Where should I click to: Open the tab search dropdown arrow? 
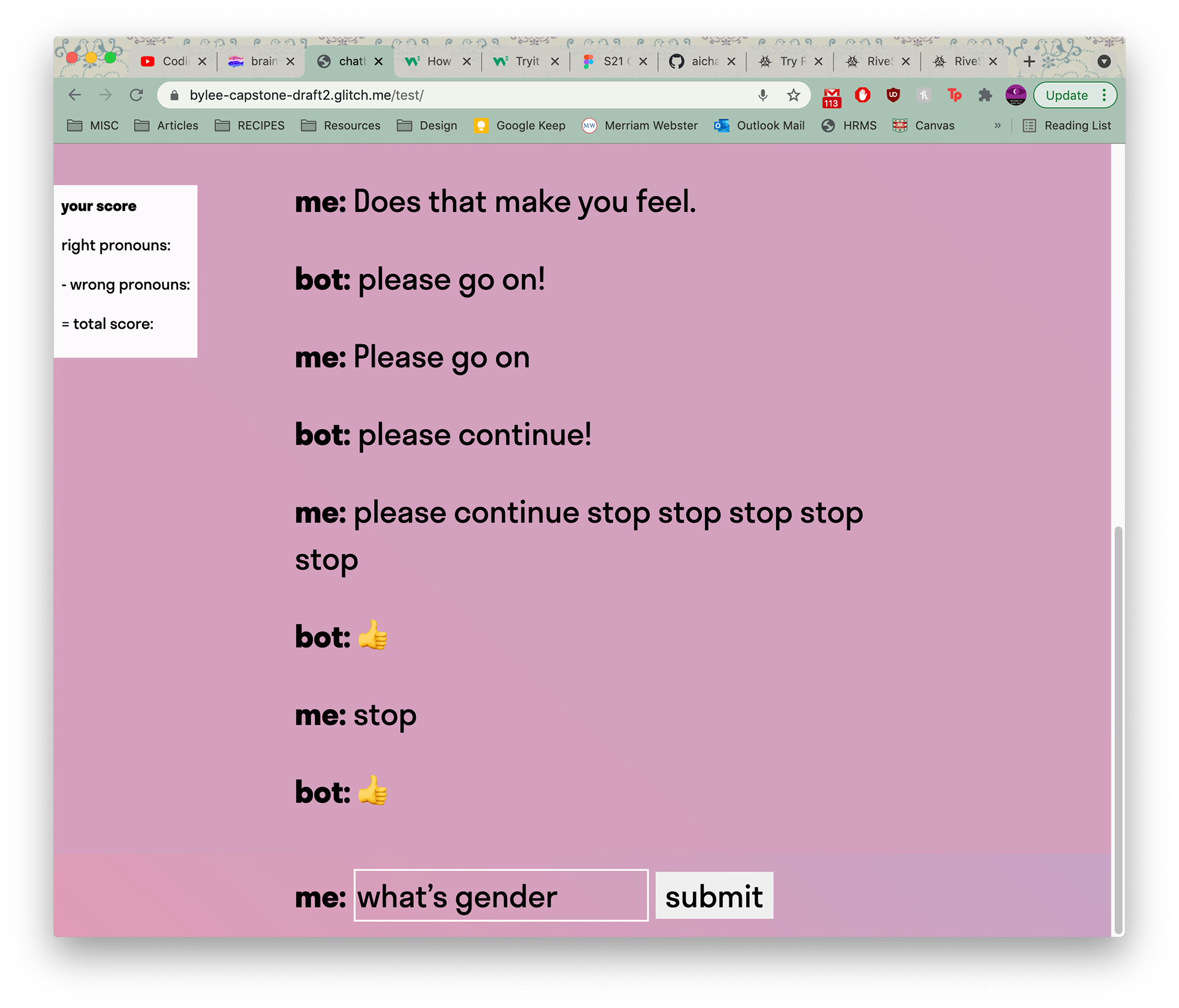pyautogui.click(x=1103, y=61)
